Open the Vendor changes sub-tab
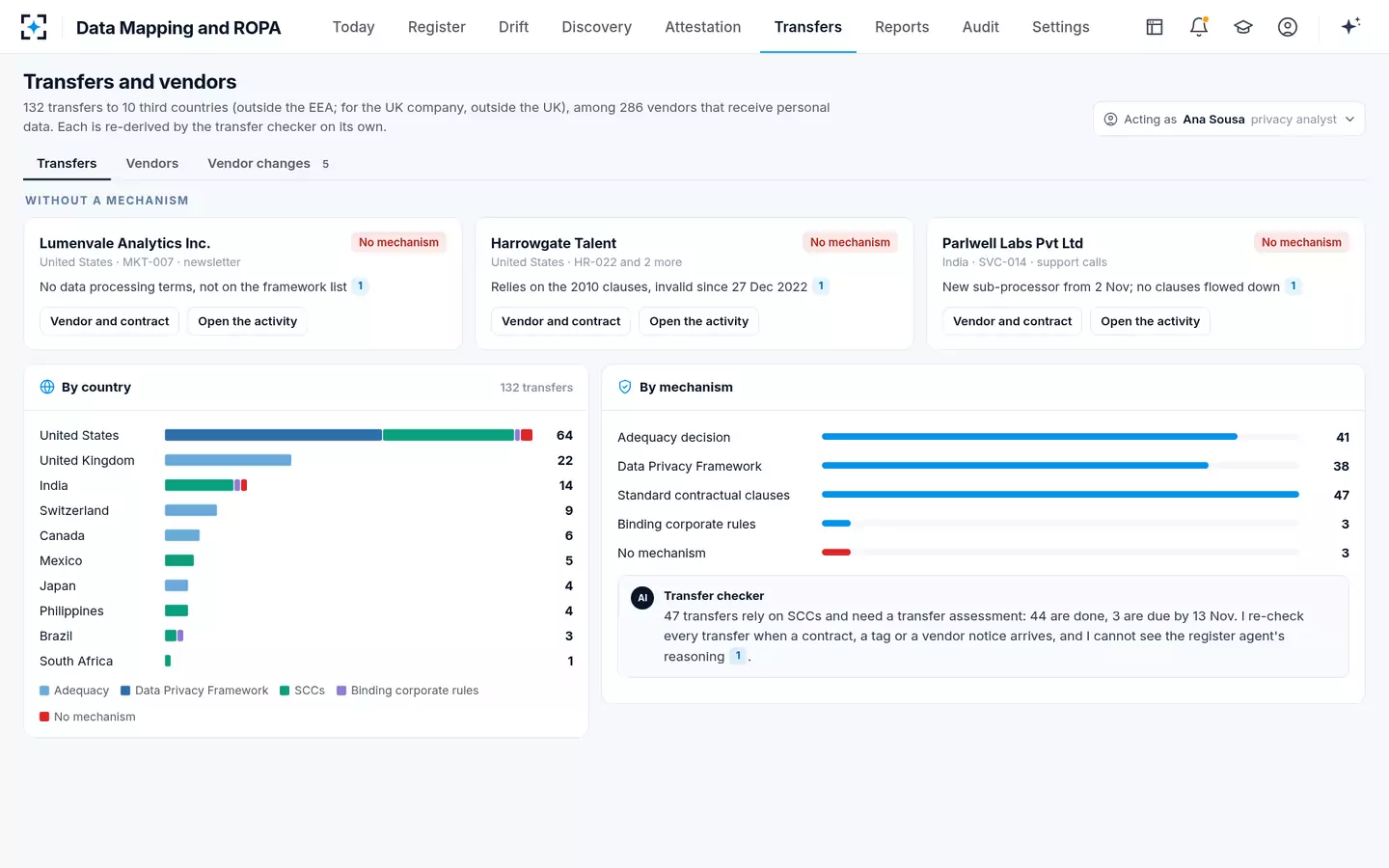Image resolution: width=1389 pixels, height=868 pixels. click(268, 164)
